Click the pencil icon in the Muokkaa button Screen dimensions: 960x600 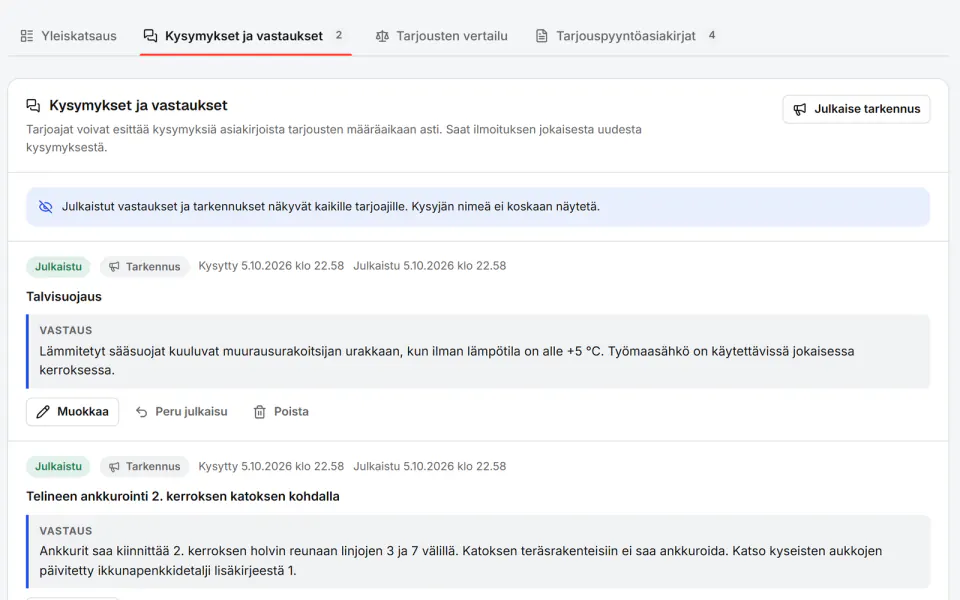pyautogui.click(x=43, y=411)
